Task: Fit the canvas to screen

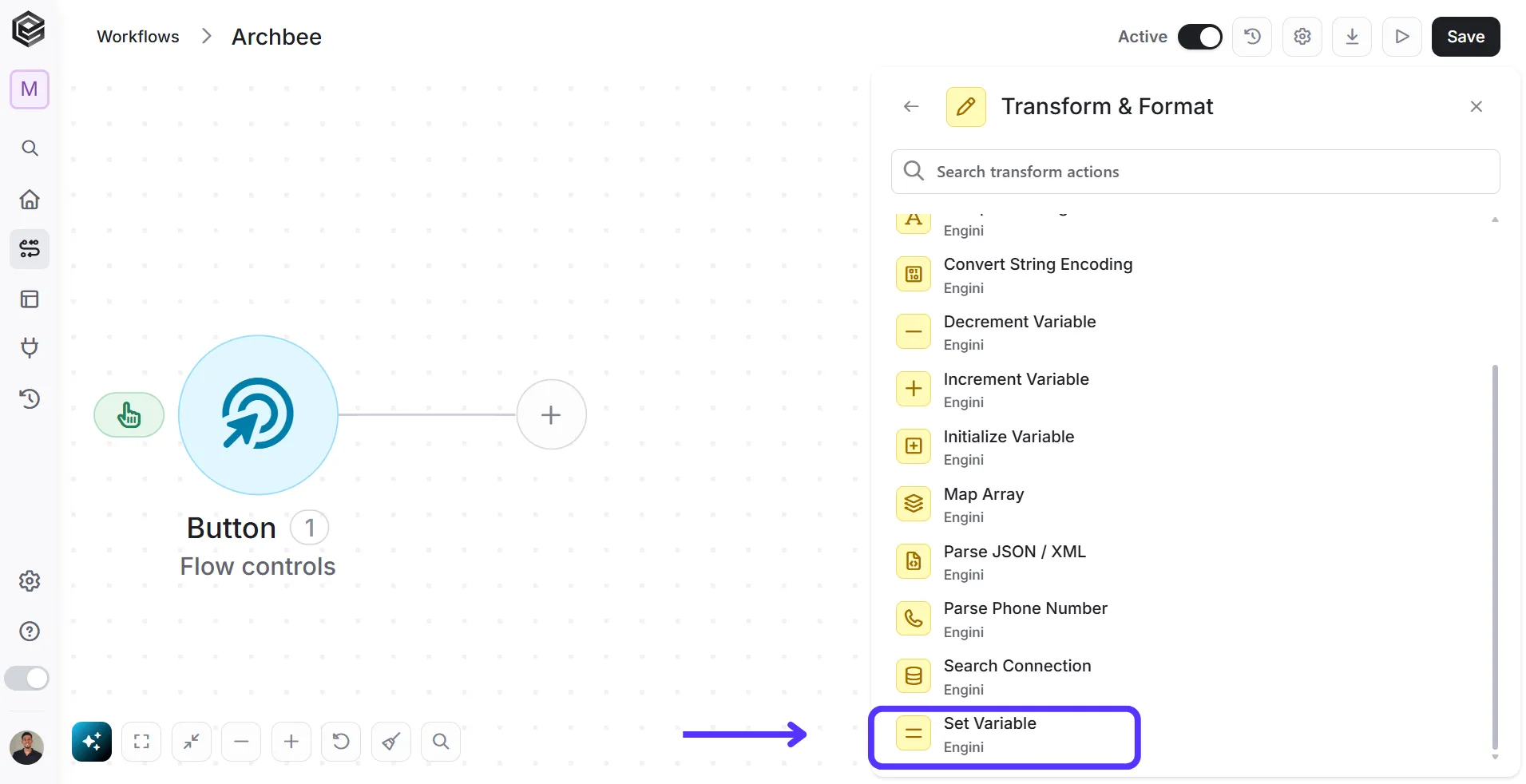Action: [x=141, y=742]
